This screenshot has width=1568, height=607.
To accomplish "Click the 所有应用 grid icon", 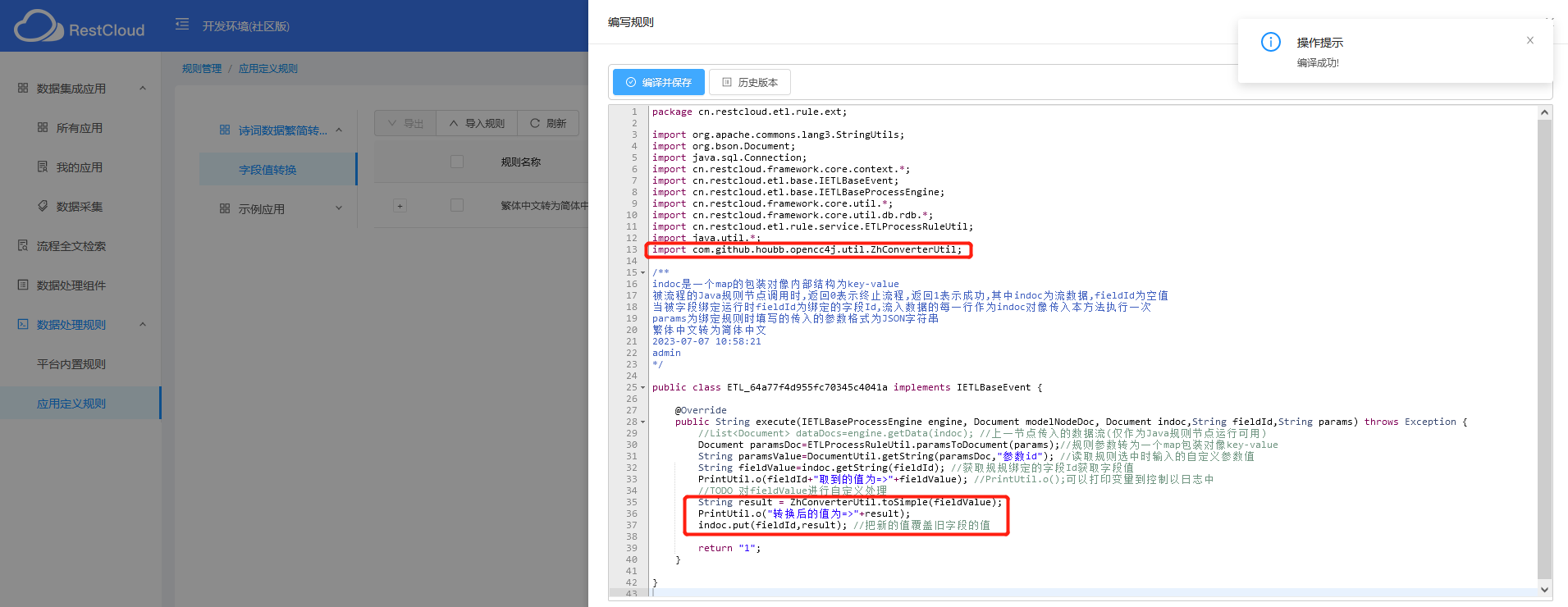I will [x=43, y=127].
